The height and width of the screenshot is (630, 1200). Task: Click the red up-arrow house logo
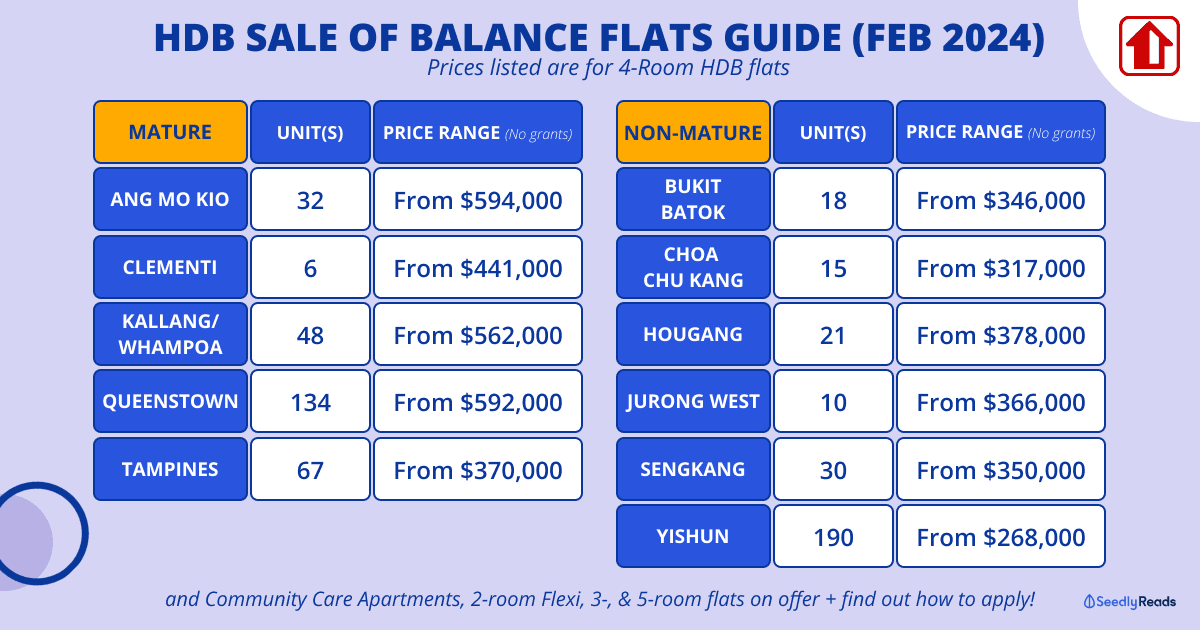click(x=1147, y=46)
